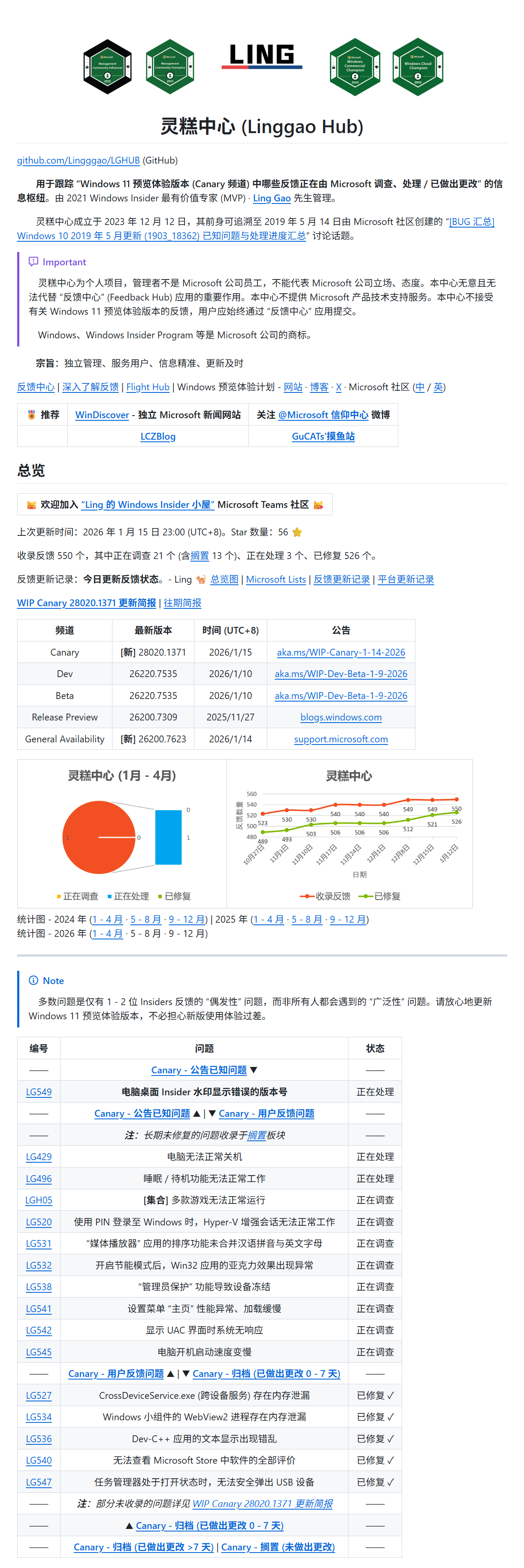Open feedback LG547 link
The width and height of the screenshot is (524, 1568).
coord(38,1482)
